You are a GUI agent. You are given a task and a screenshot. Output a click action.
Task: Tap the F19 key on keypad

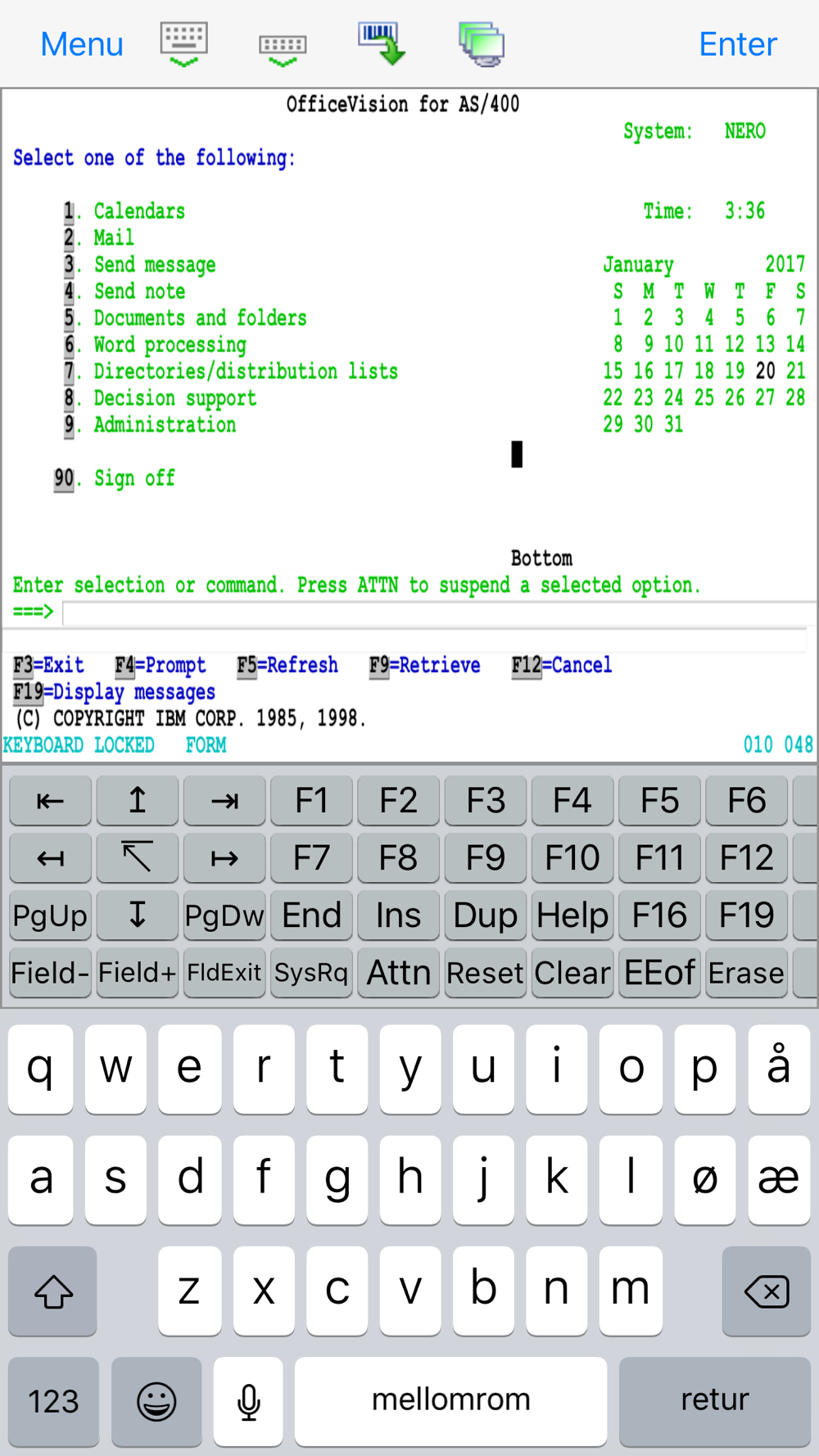tap(747, 916)
